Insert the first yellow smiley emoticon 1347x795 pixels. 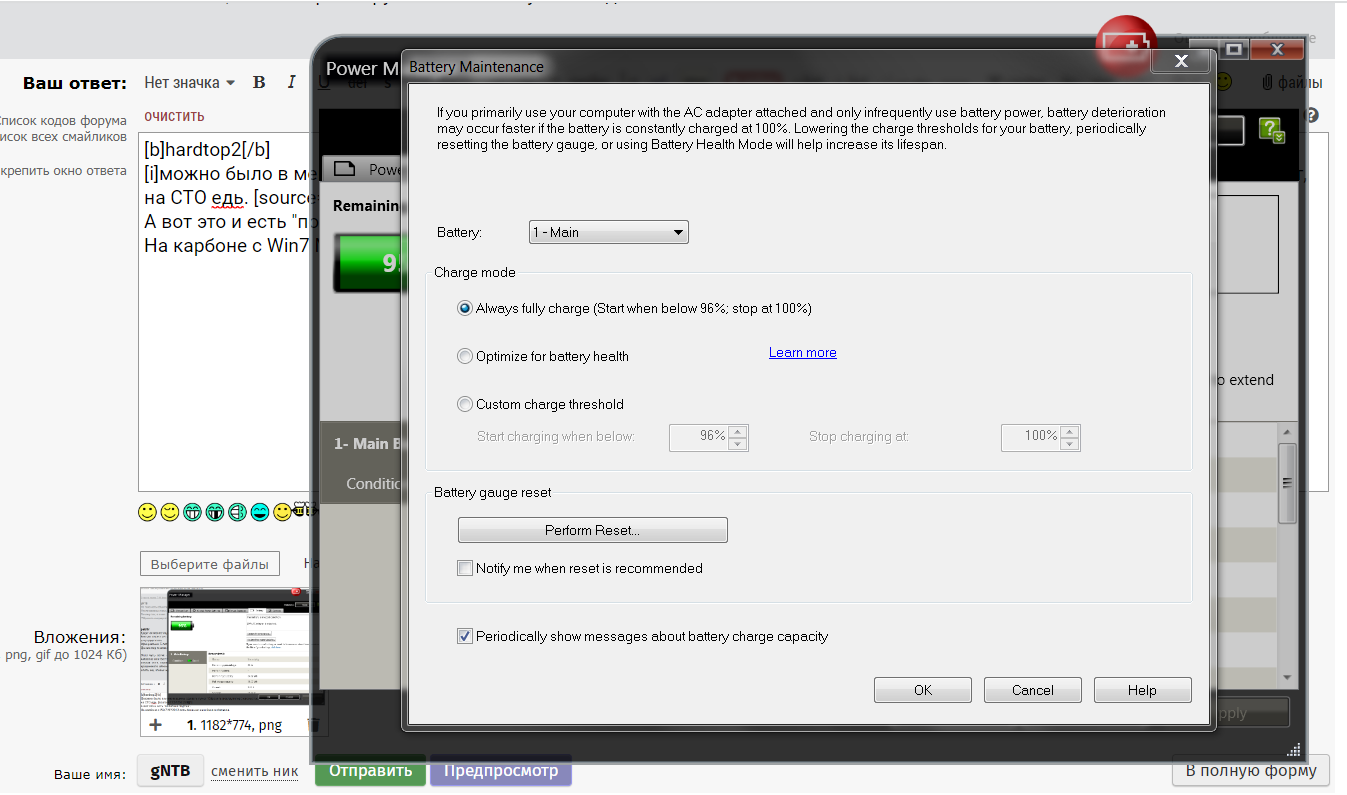pos(148,512)
